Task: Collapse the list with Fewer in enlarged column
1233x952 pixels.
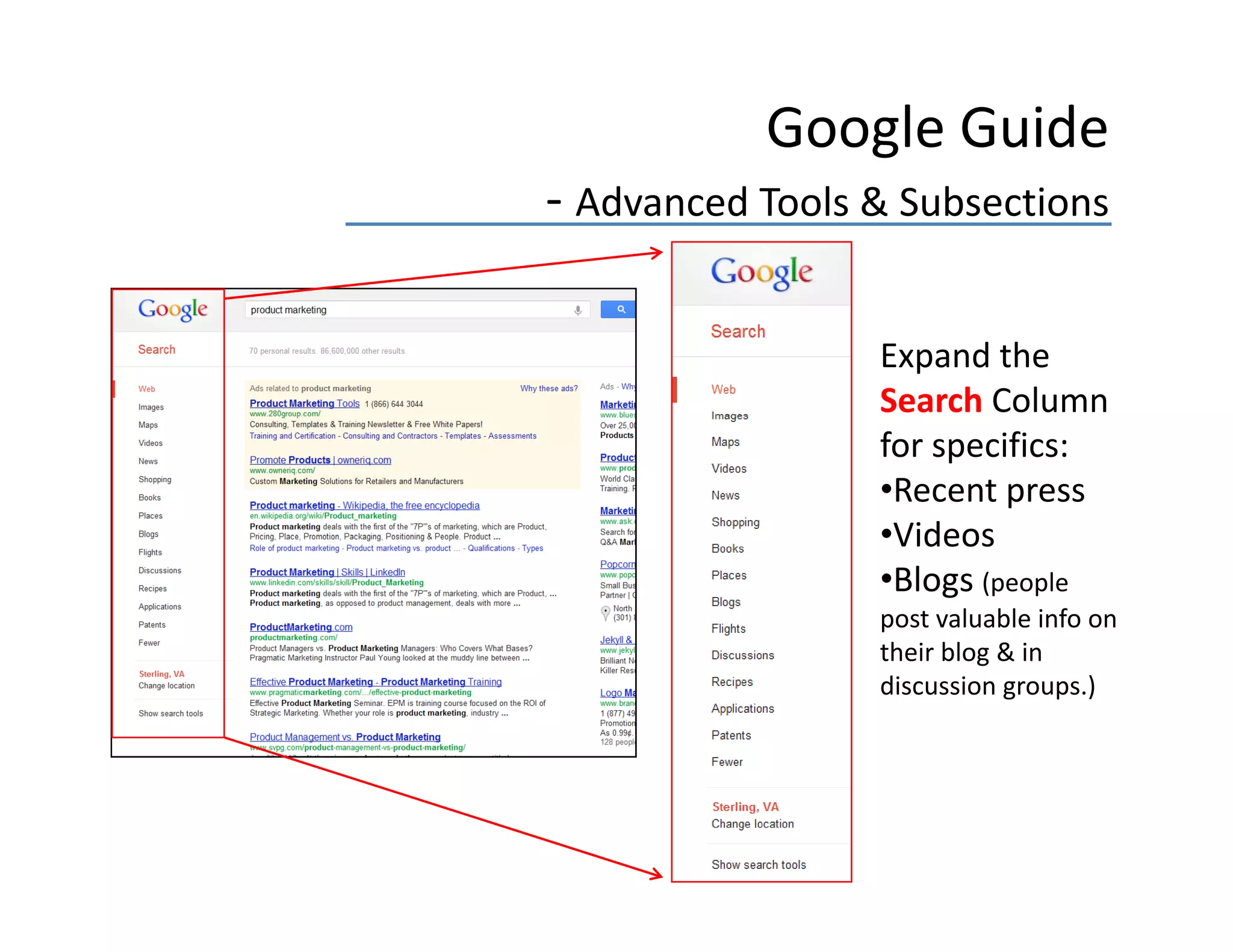Action: pyautogui.click(x=727, y=762)
